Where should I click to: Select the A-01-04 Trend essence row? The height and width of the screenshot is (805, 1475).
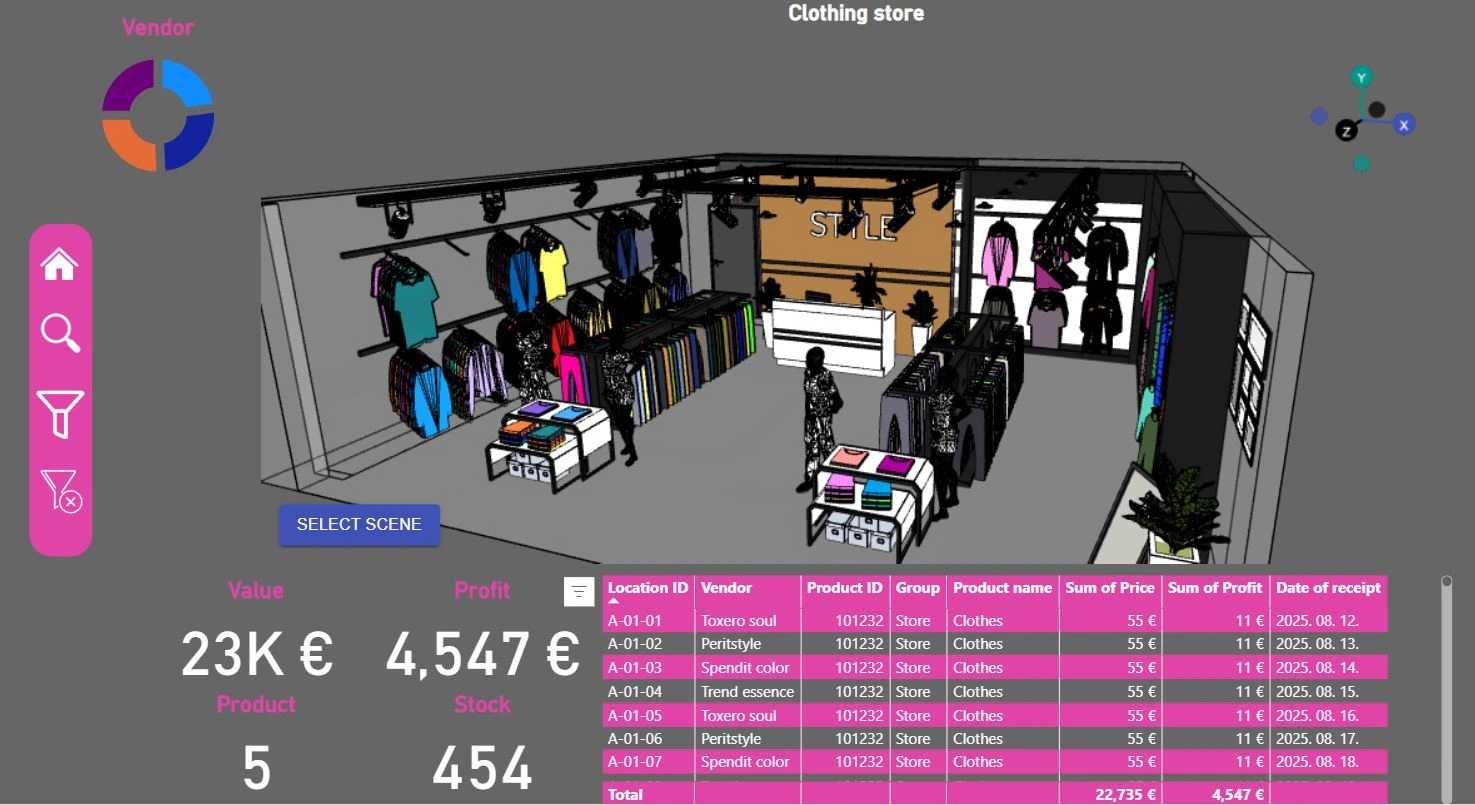coord(747,692)
